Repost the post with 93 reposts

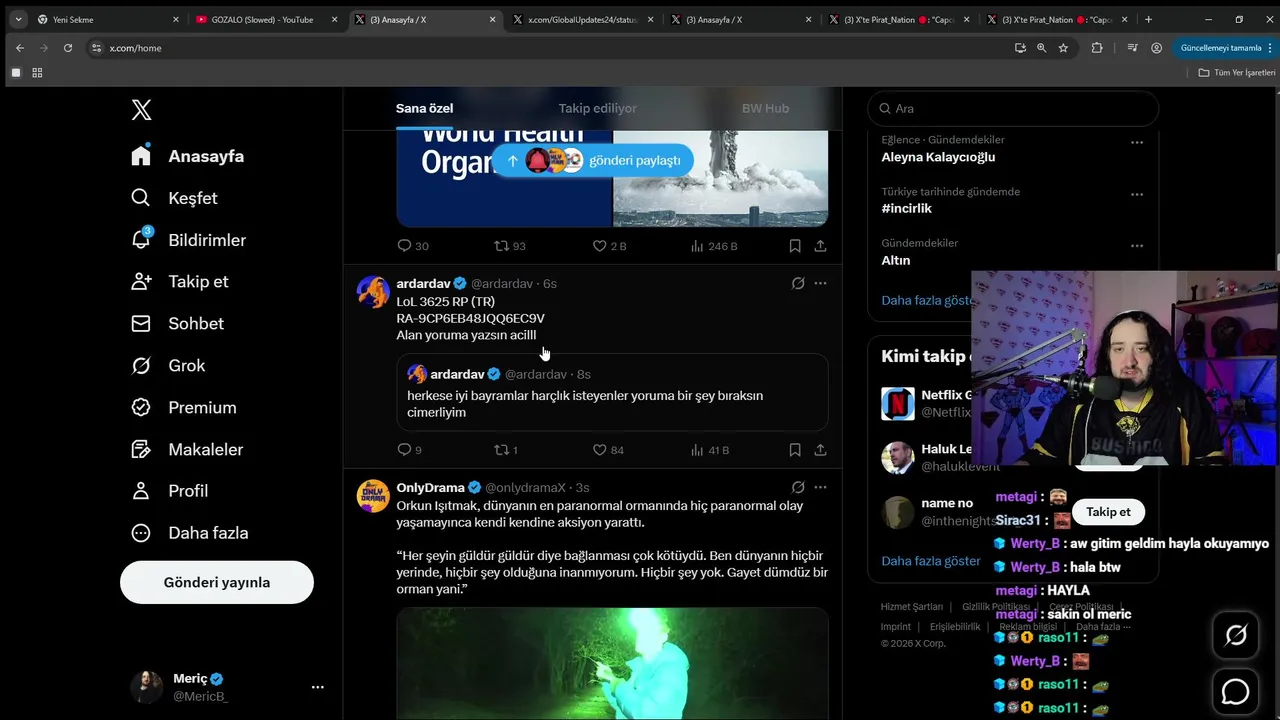tap(510, 246)
